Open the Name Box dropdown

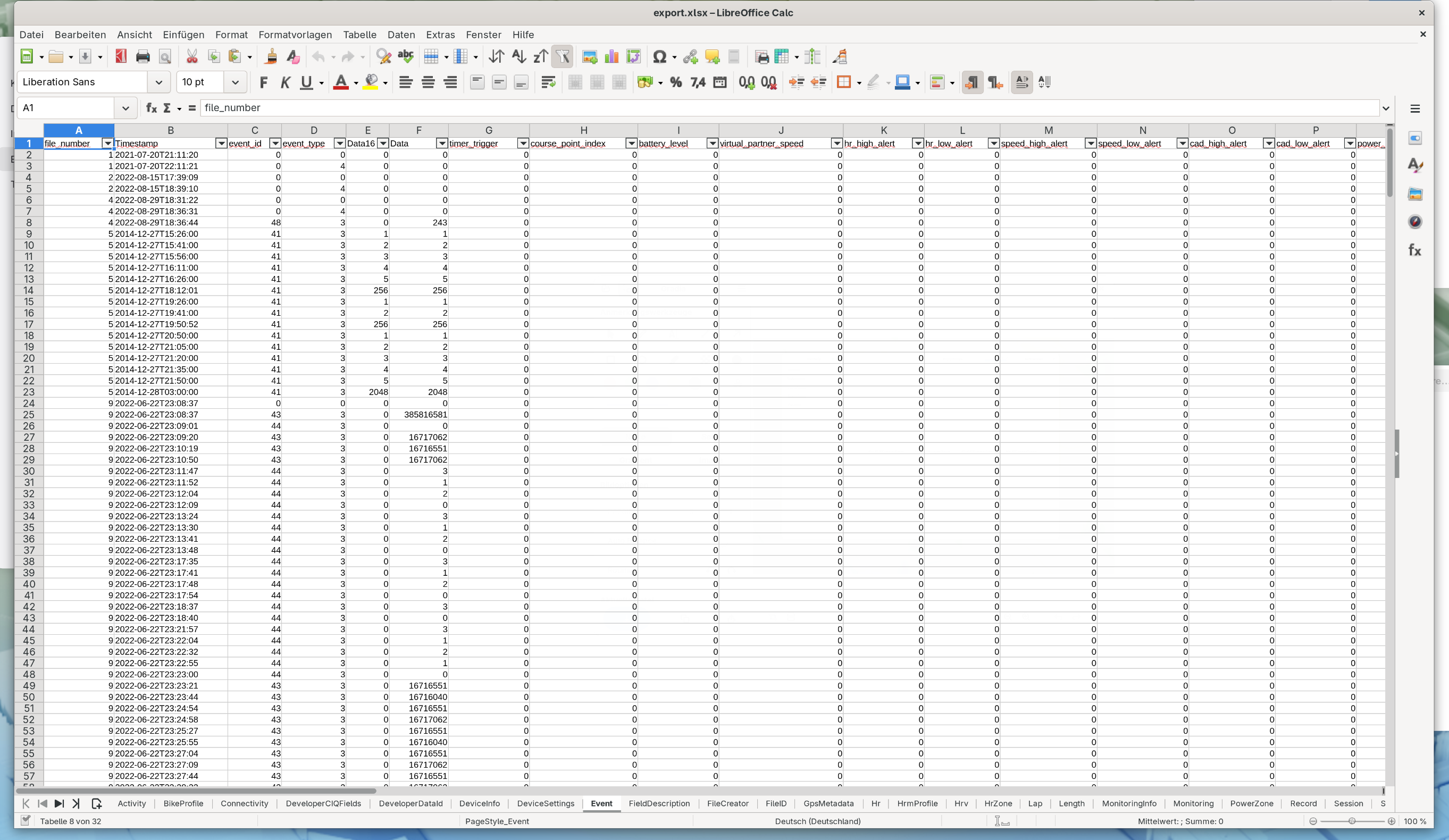pyautogui.click(x=125, y=107)
